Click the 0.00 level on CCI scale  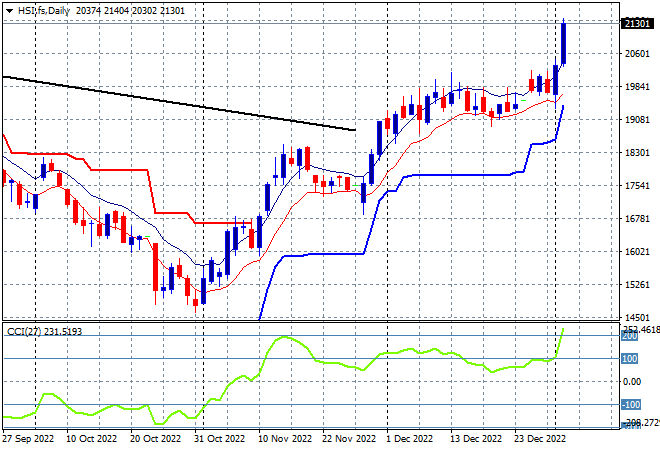pyautogui.click(x=632, y=382)
